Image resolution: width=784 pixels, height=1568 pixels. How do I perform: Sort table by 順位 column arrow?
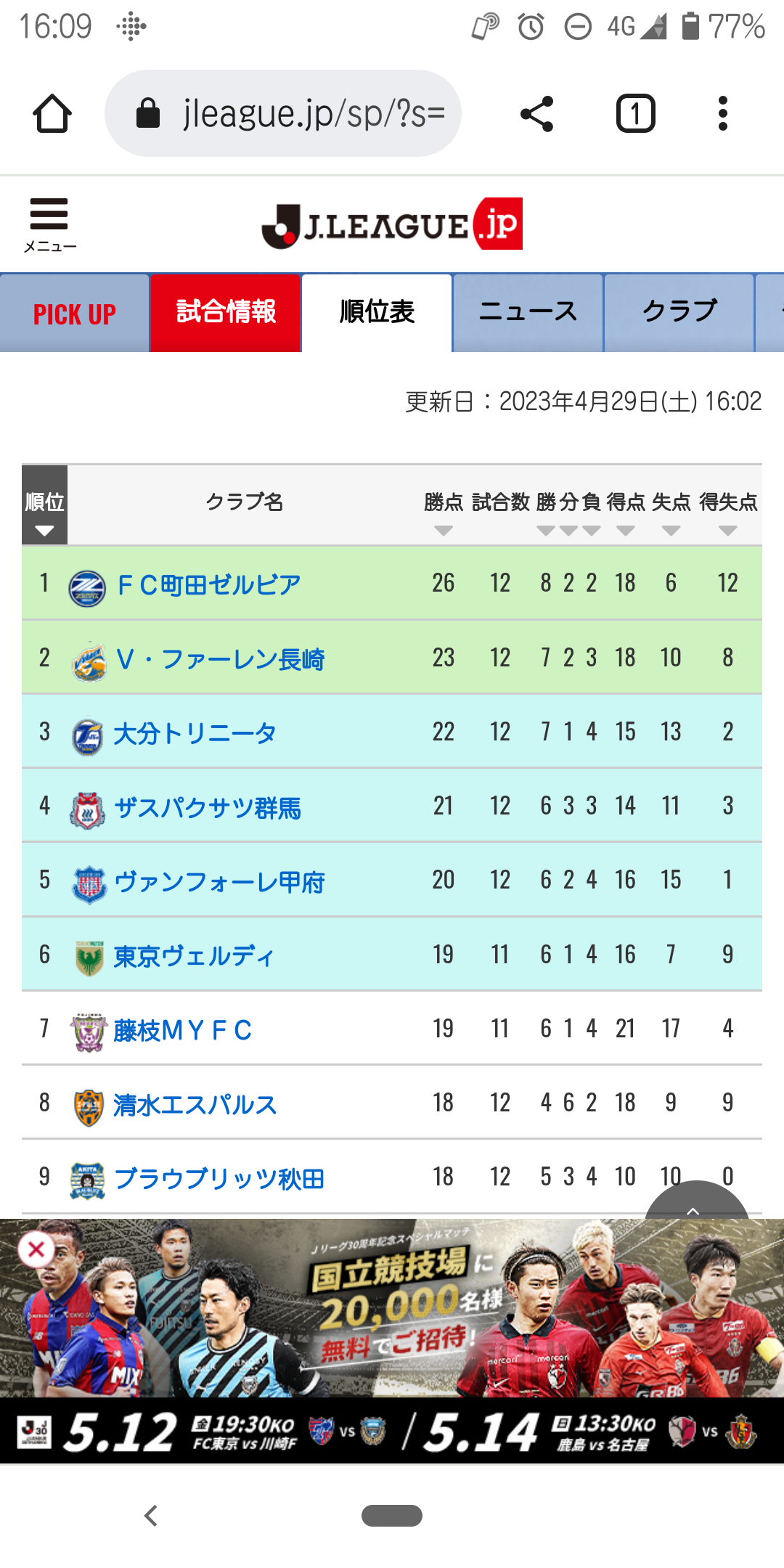coord(44,531)
